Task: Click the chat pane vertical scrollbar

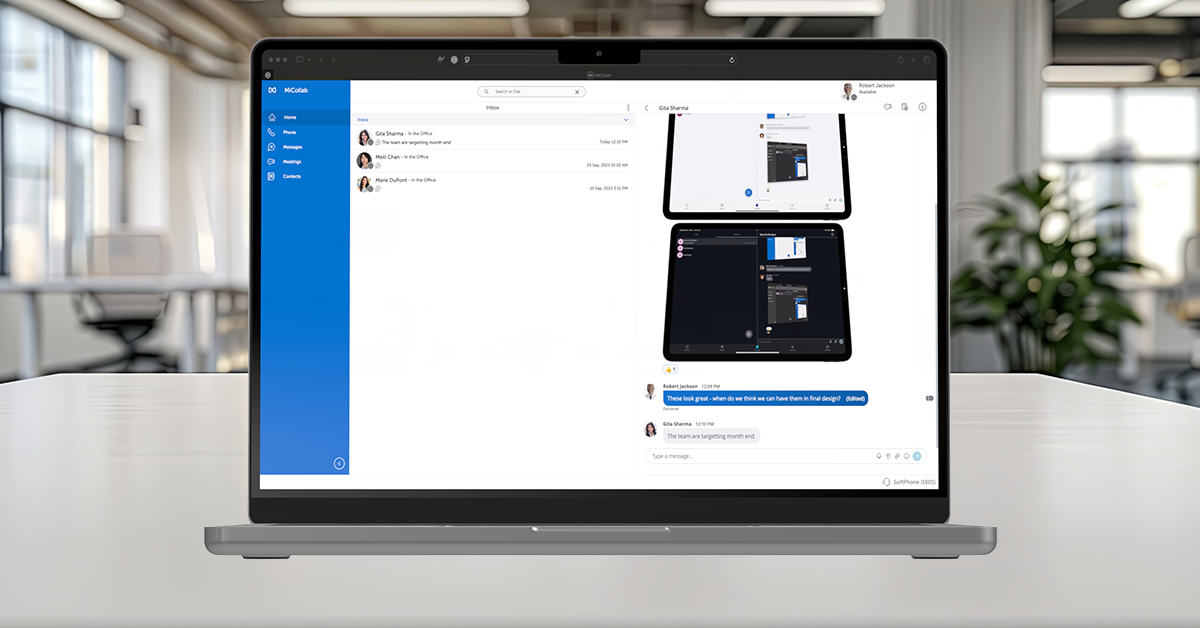Action: tap(937, 300)
